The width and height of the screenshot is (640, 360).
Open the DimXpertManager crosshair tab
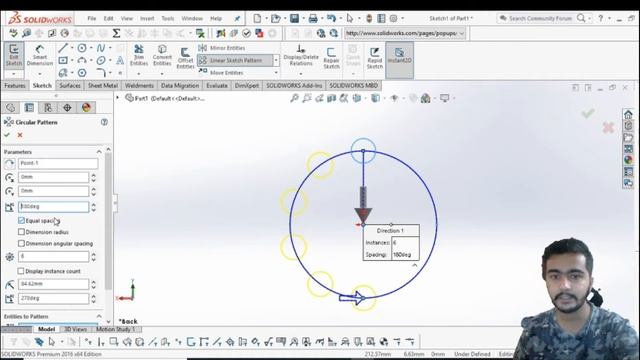(67, 107)
